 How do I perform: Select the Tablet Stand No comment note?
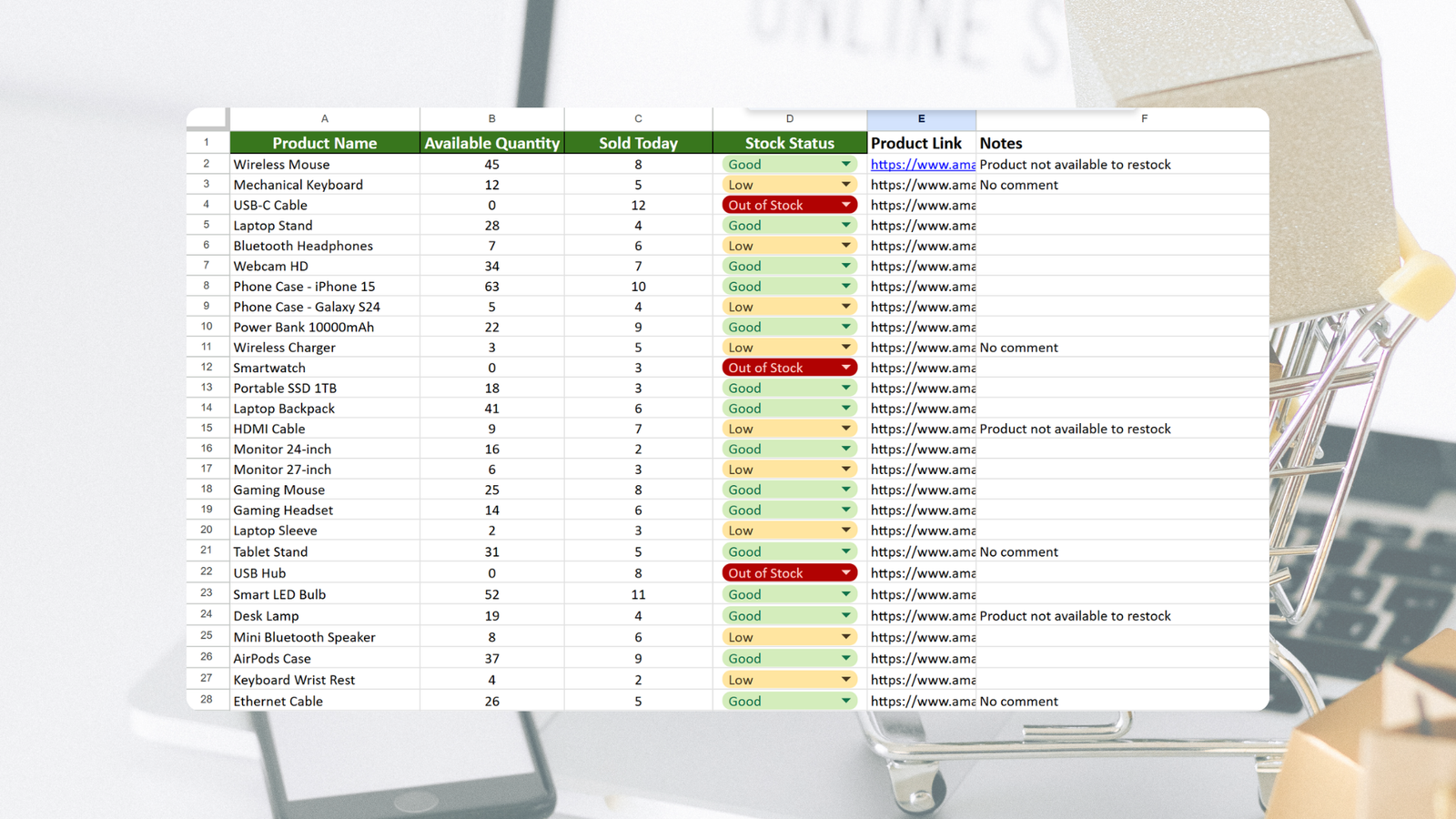point(1123,551)
